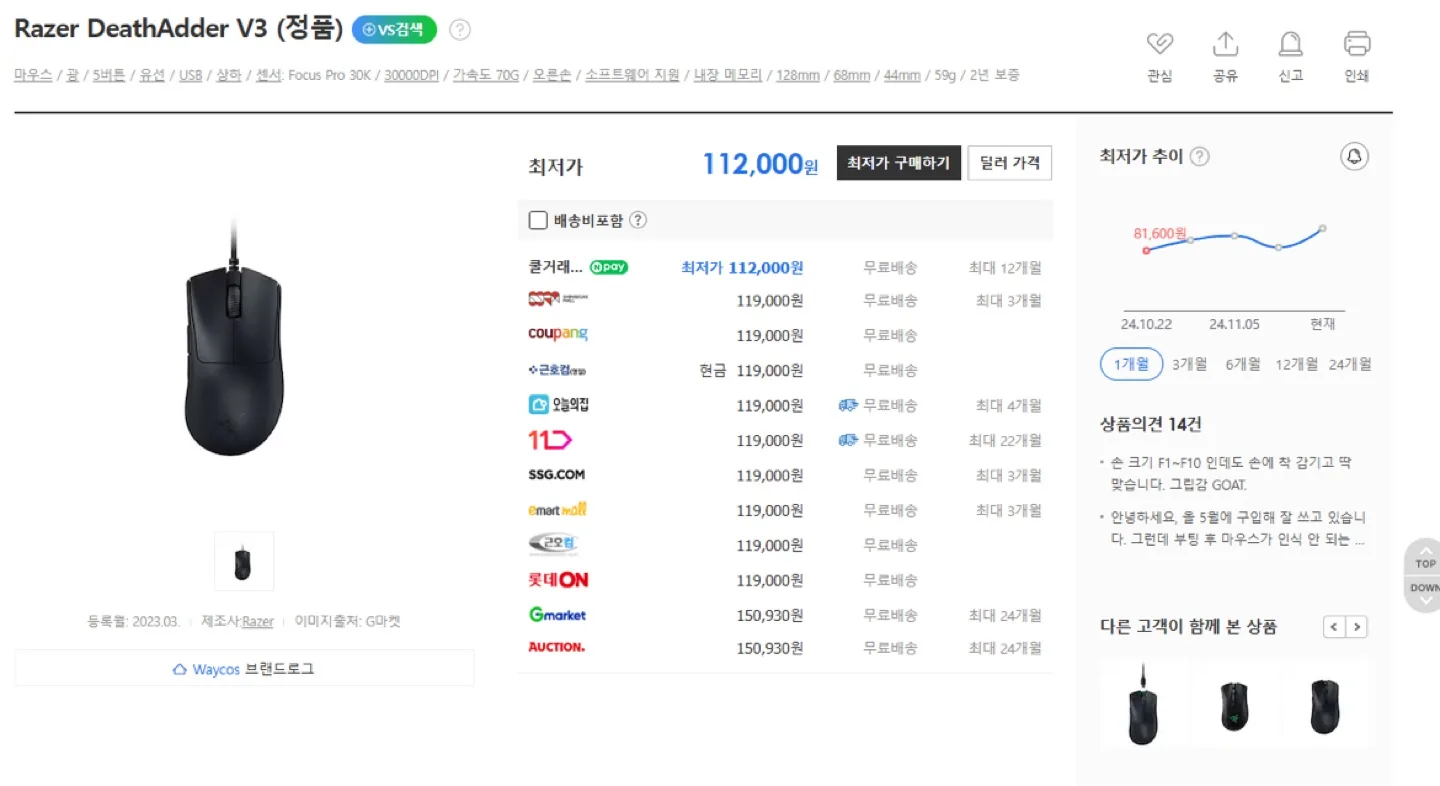Click the help icon next to VS검색
Viewport: 1440px width, 786px height.
(460, 30)
